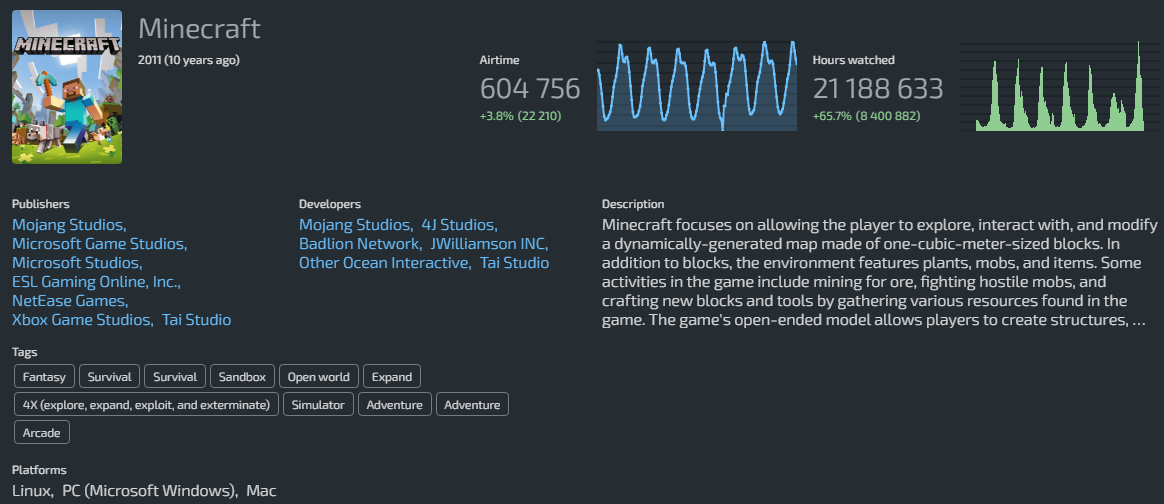Select the 4X explore, expand, exploit tag
This screenshot has width=1164, height=504.
[x=146, y=405]
